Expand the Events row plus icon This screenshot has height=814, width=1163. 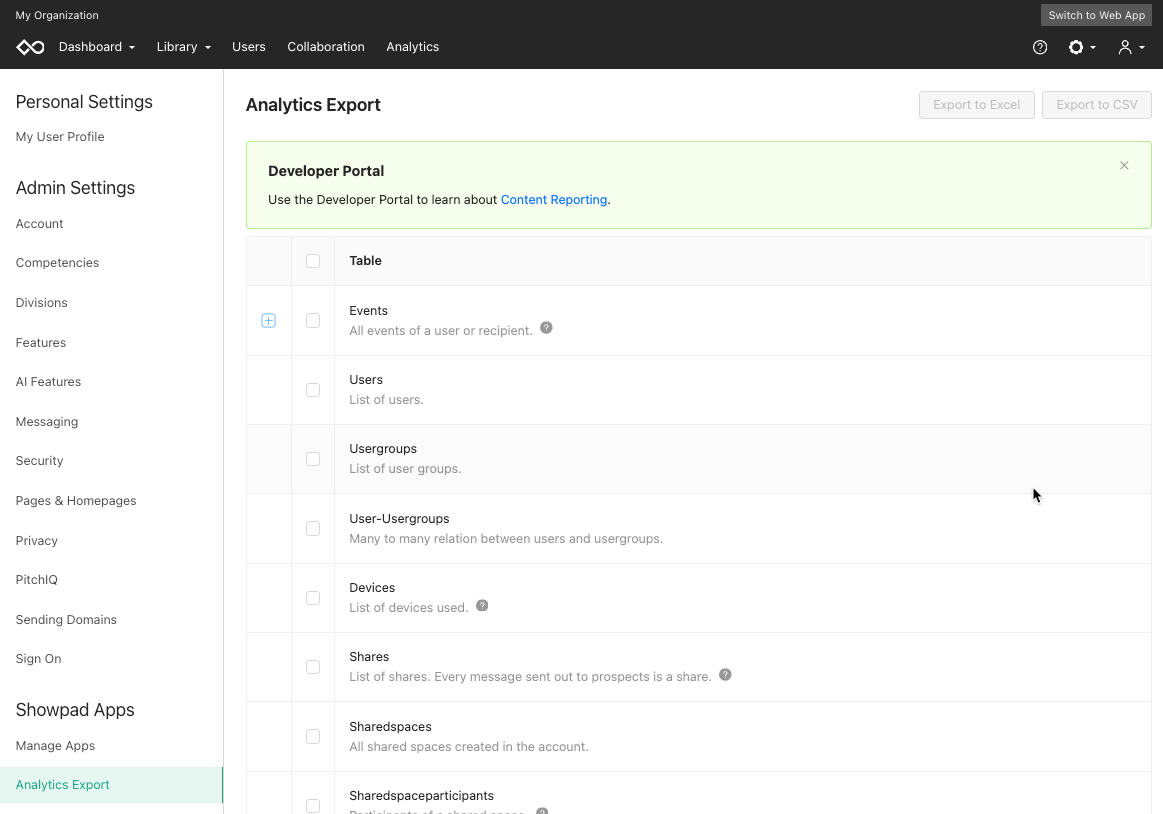click(x=268, y=321)
